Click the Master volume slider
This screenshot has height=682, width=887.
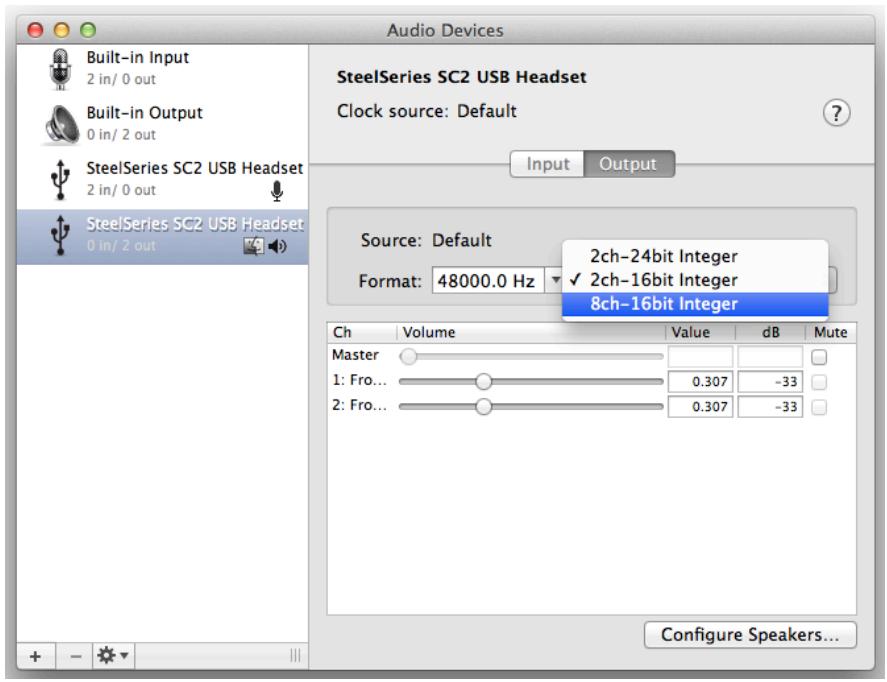tap(531, 356)
